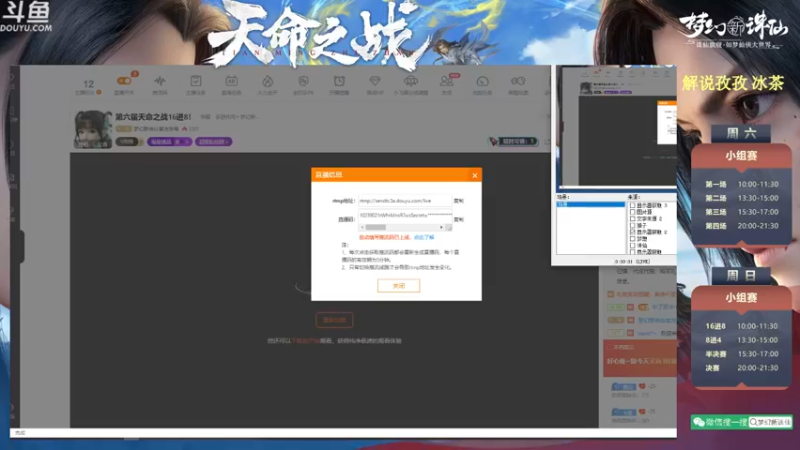Image resolution: width=800 pixels, height=450 pixels.
Task: Click the OBS LIVE timer status text
Action: click(632, 261)
